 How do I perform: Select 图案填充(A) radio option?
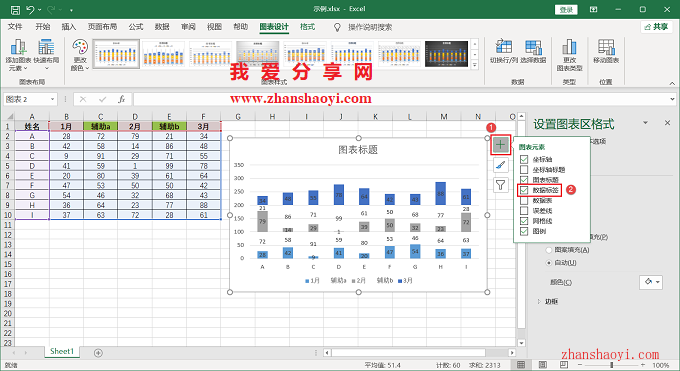[549, 250]
